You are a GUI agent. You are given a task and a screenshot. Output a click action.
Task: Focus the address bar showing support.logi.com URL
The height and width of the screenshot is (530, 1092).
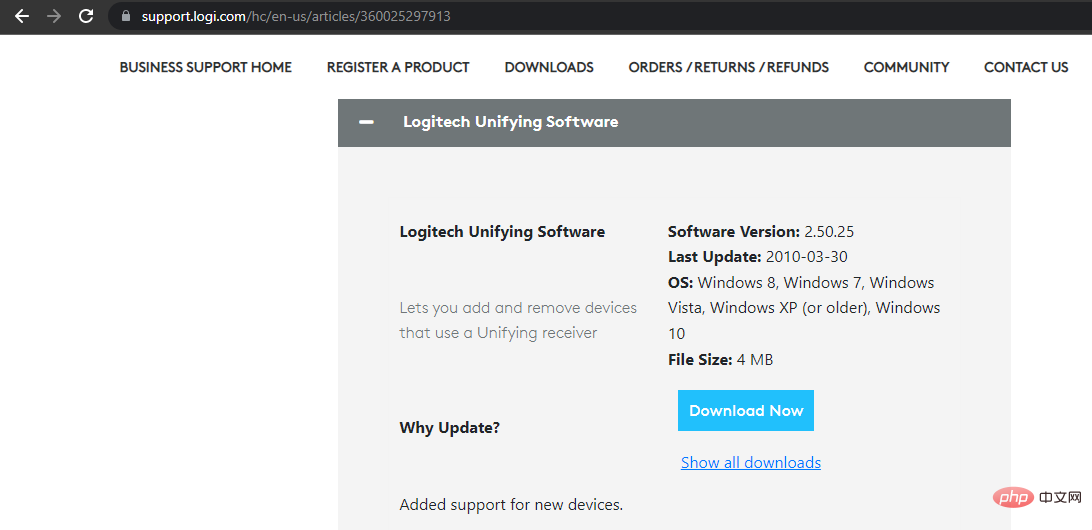point(599,16)
